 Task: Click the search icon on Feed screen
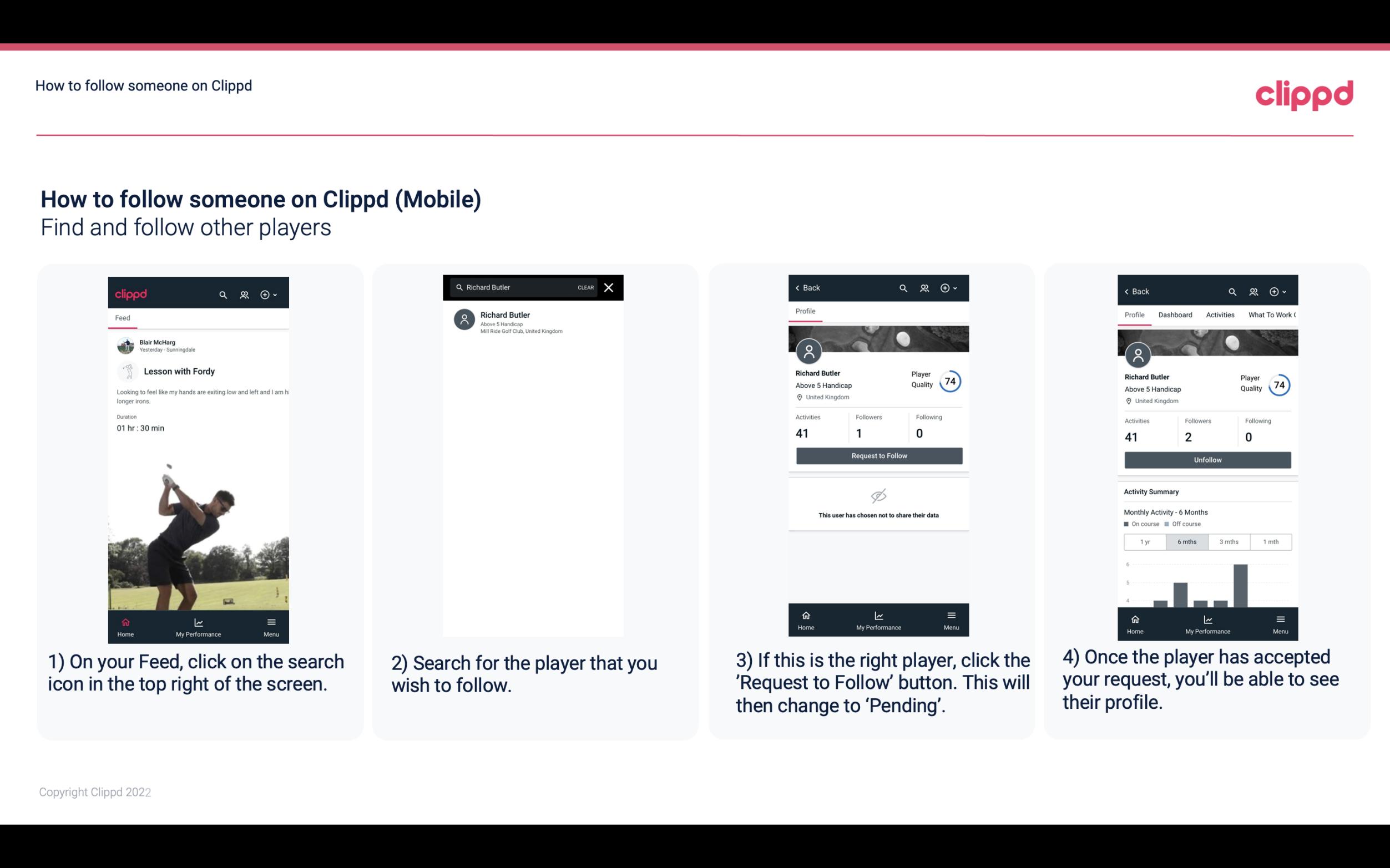[x=222, y=293]
